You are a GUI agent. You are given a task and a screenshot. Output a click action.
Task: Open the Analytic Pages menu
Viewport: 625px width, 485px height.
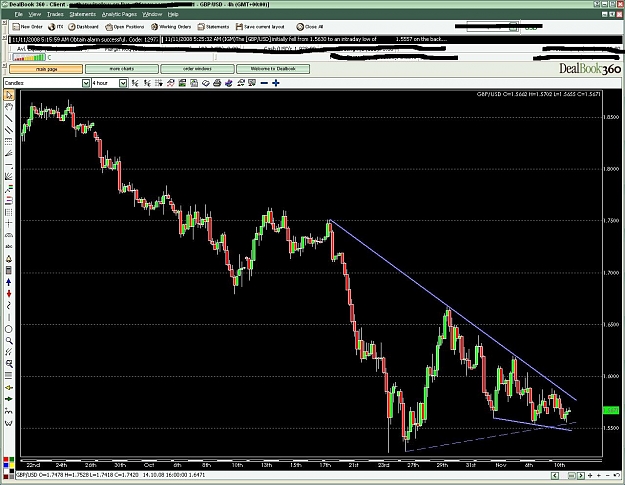(119, 14)
